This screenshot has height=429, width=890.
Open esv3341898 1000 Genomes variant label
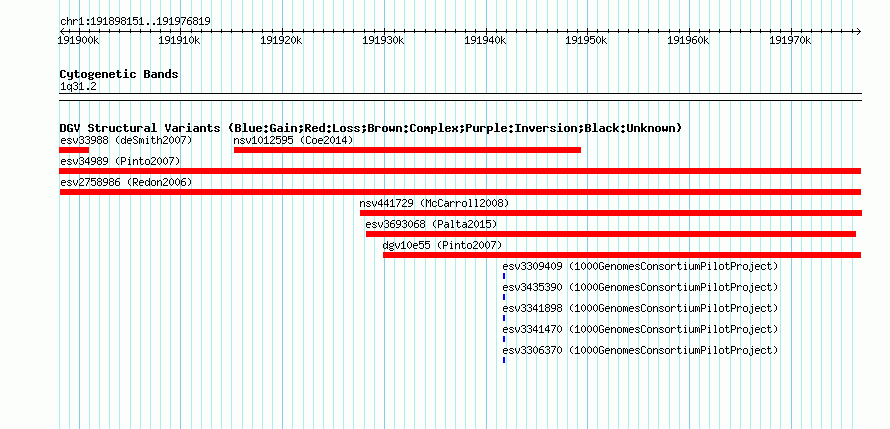click(x=640, y=308)
